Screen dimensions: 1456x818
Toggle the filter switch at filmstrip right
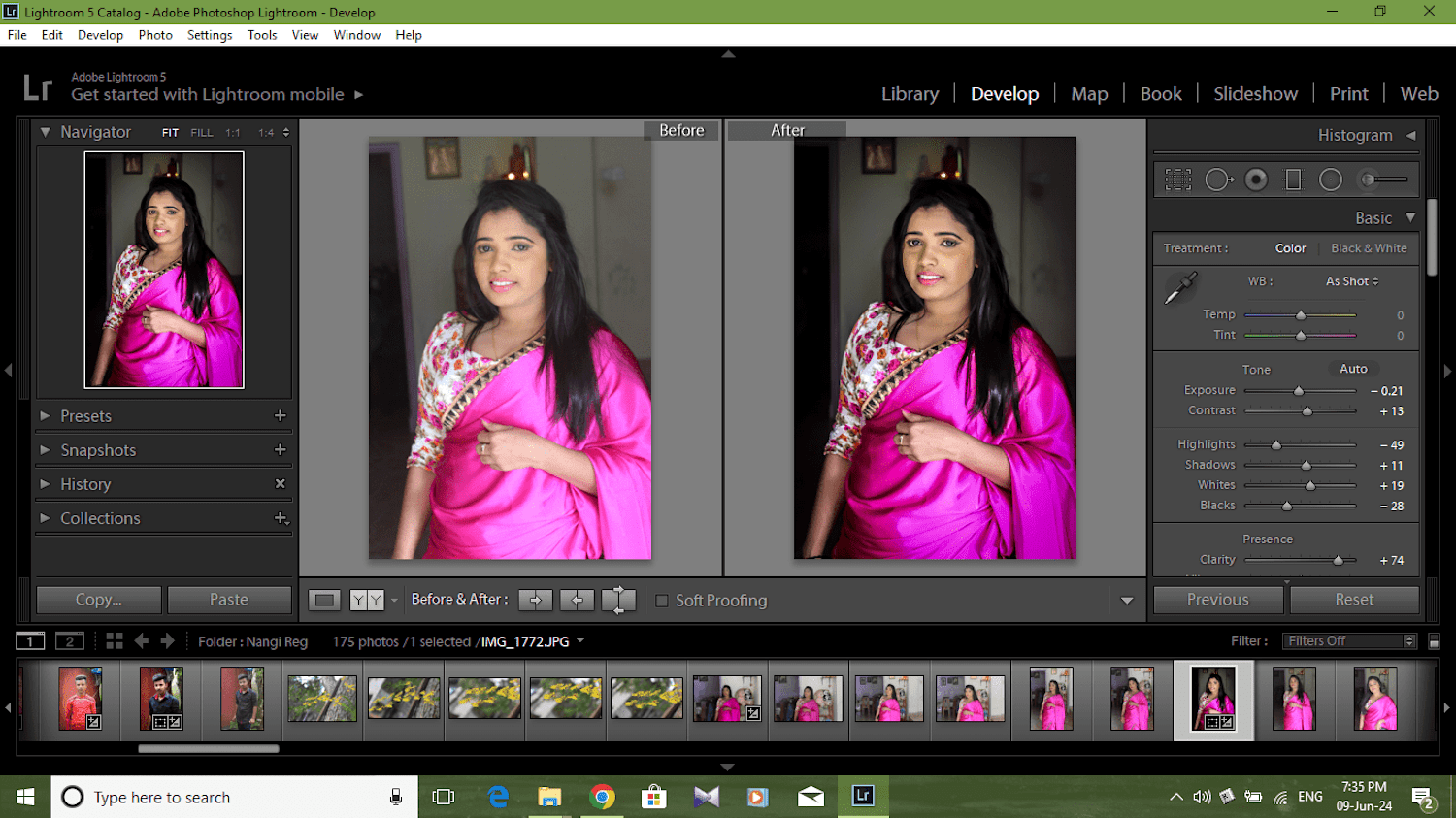[1434, 641]
